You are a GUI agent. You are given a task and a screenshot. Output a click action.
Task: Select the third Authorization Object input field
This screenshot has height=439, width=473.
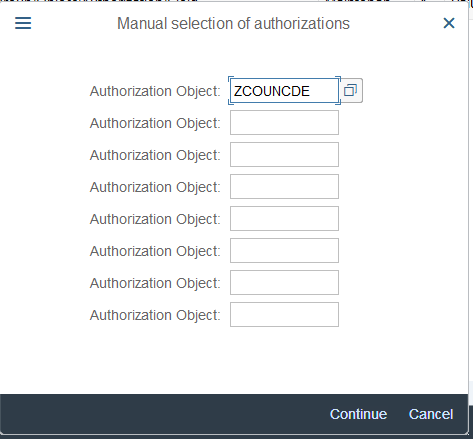click(x=284, y=155)
